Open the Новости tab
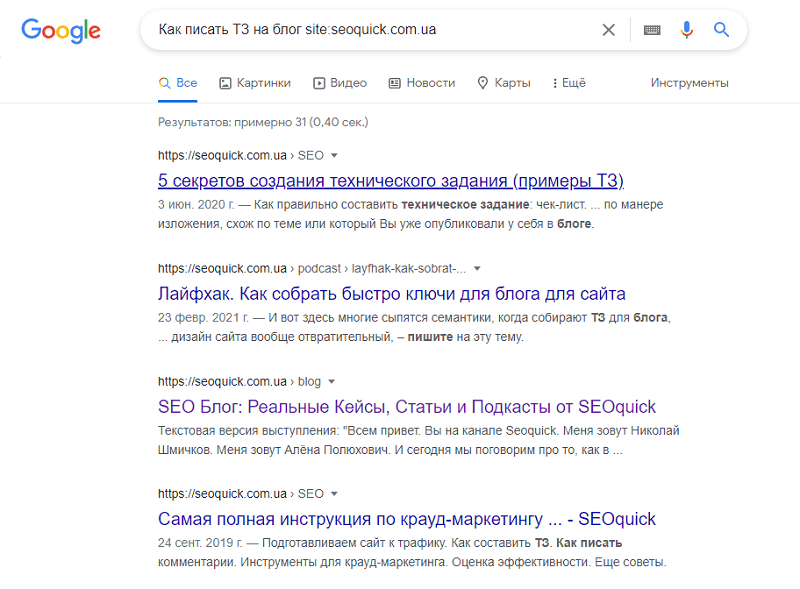Image resolution: width=800 pixels, height=589 pixels. [x=421, y=83]
